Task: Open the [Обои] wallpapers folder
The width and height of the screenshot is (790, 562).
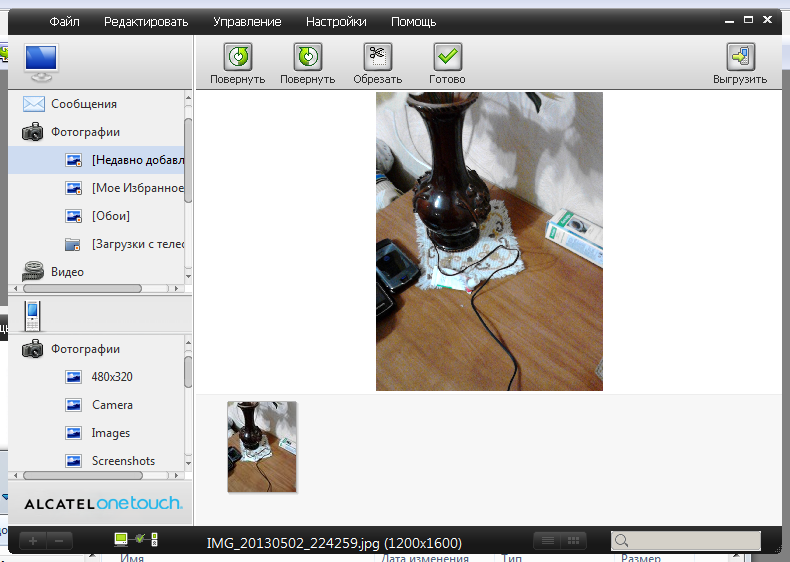Action: point(110,216)
